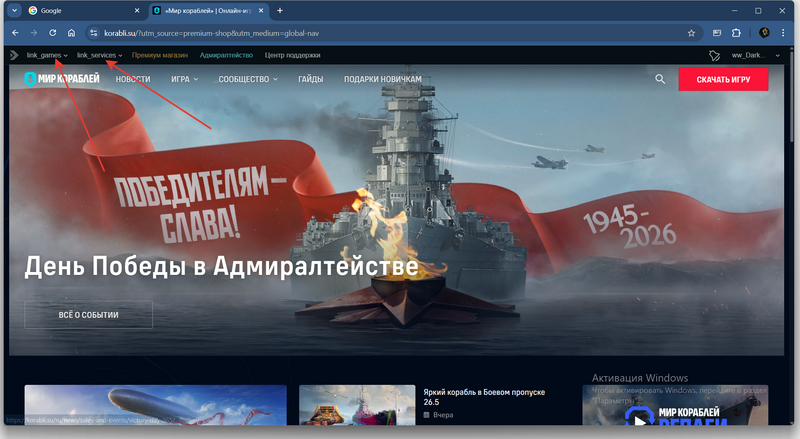Click the СКАЧАТЬ ИГРУ button
Screen dimensions: 800x439
pos(723,80)
